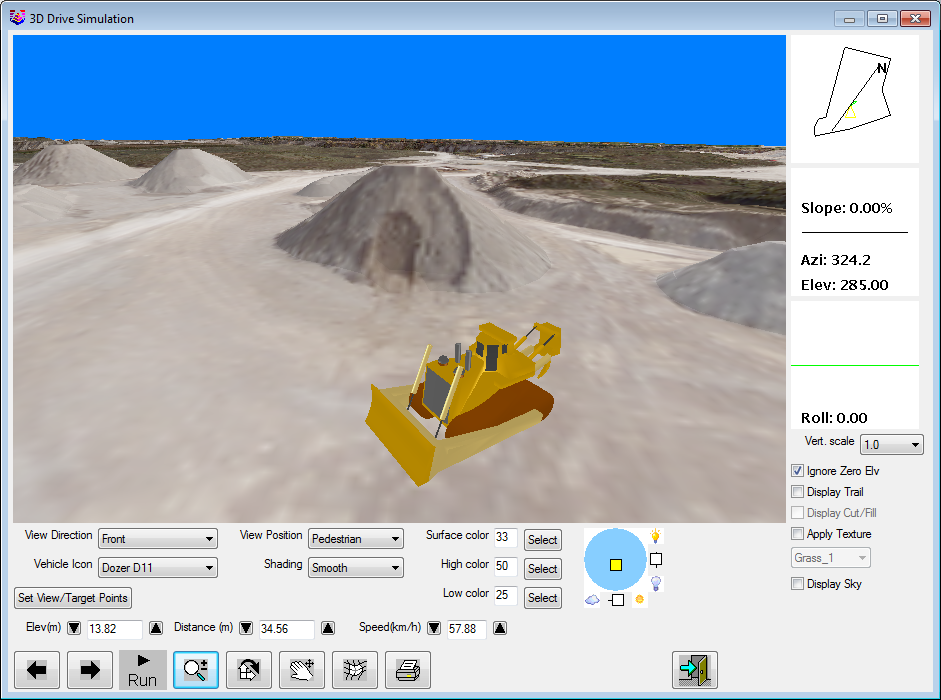941x700 pixels.
Task: Click Select button for High color
Action: pyautogui.click(x=543, y=569)
